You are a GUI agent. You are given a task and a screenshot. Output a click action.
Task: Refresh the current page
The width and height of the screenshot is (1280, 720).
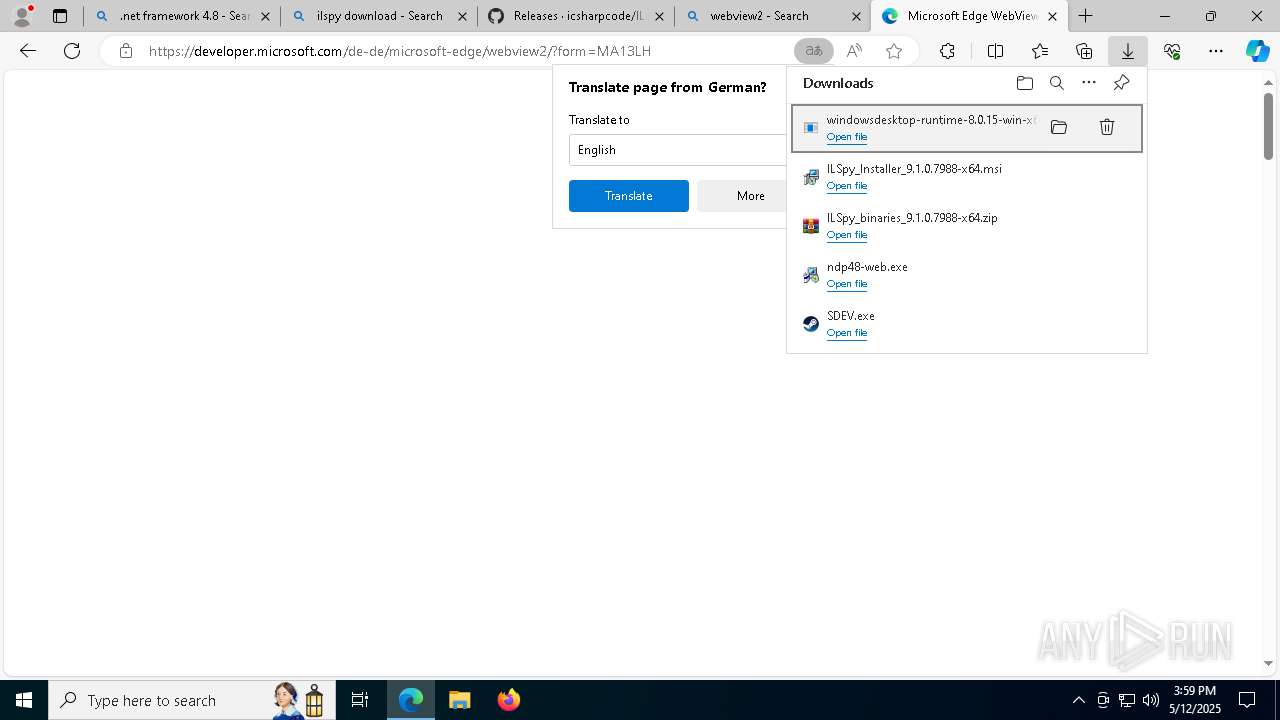(72, 51)
